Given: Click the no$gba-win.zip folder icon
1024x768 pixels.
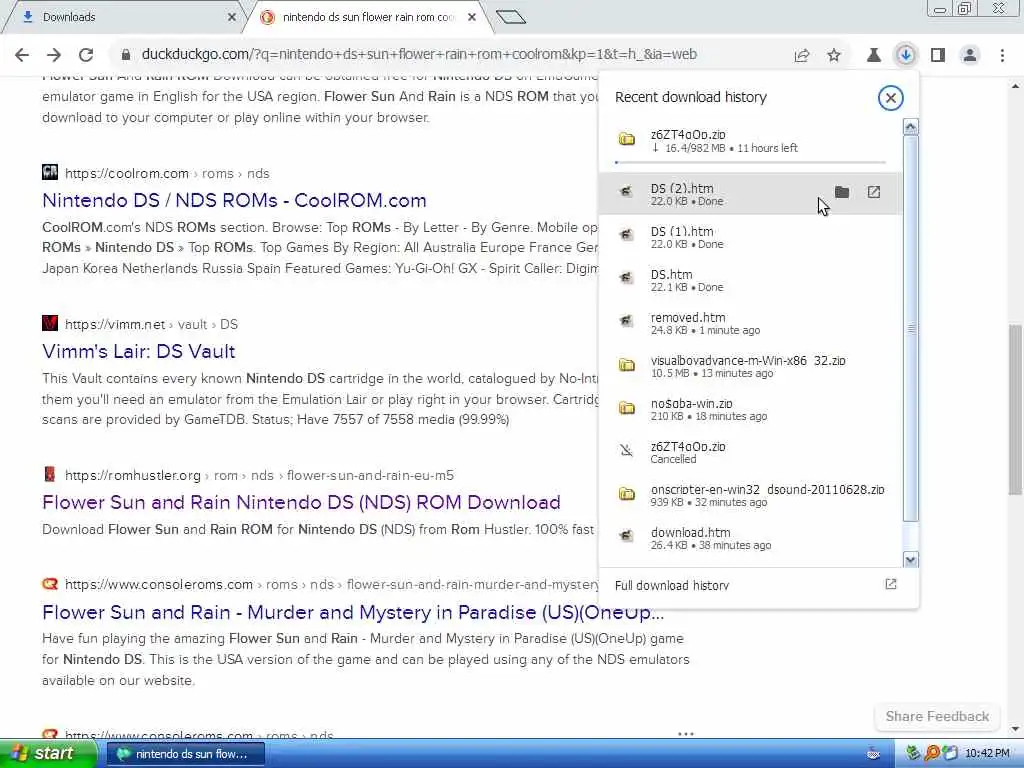Looking at the screenshot, I should point(626,408).
